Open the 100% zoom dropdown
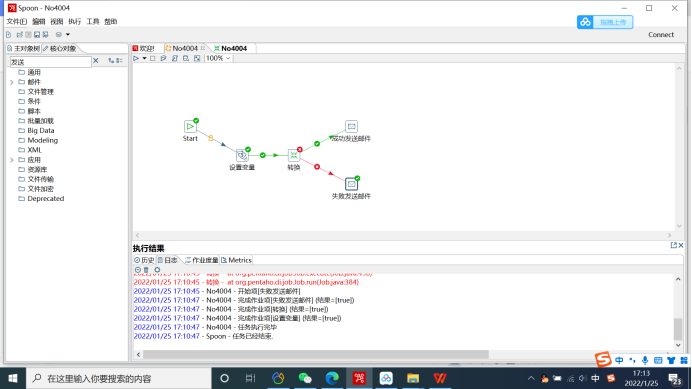The height and width of the screenshot is (389, 692). (x=218, y=58)
